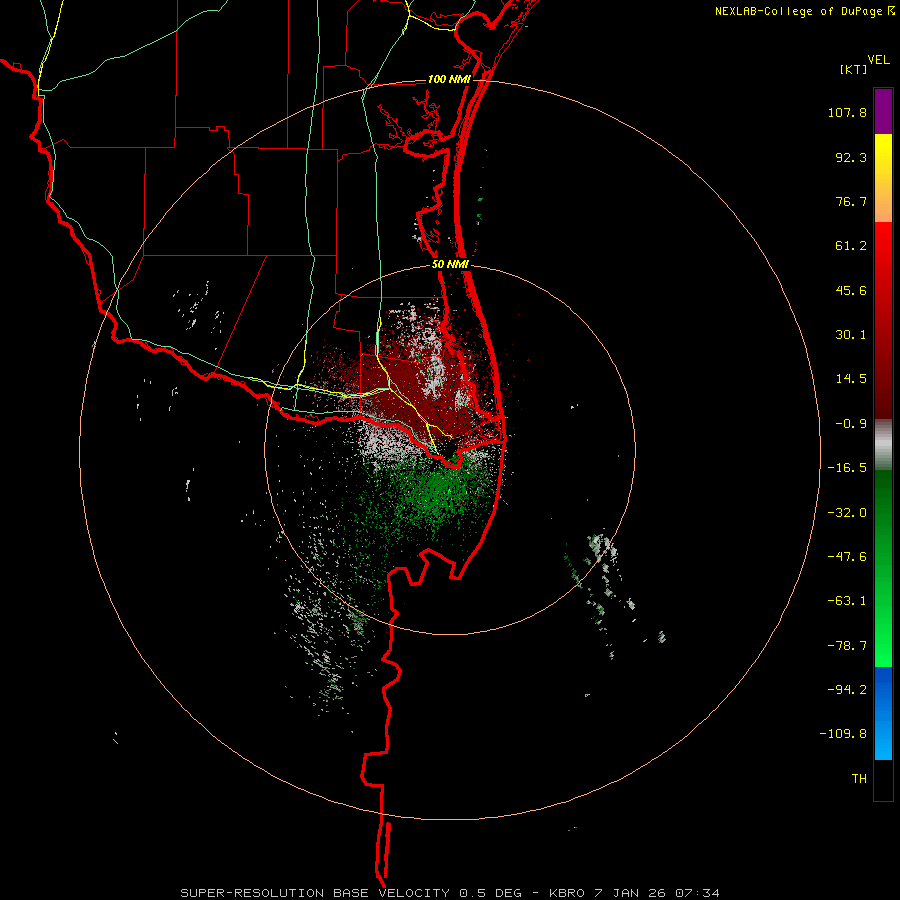The width and height of the screenshot is (900, 900).
Task: Click the -109.8 velocity scale value
Action: click(843, 734)
